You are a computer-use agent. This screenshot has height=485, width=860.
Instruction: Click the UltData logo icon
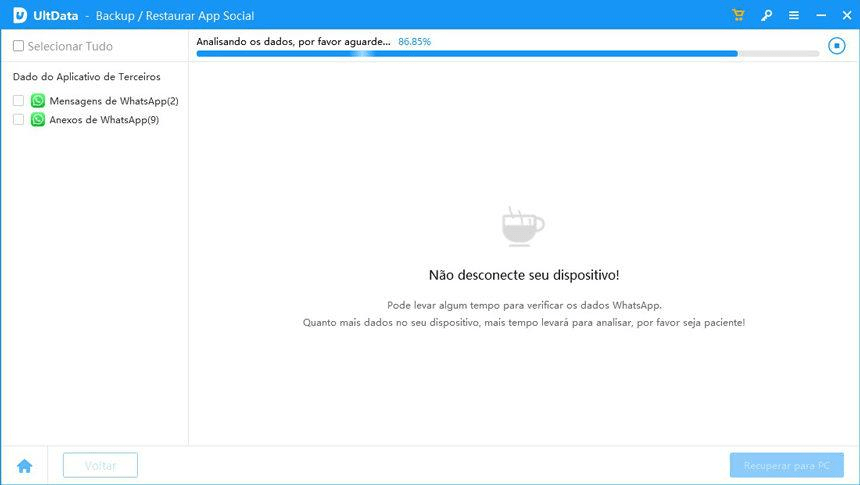(20, 15)
